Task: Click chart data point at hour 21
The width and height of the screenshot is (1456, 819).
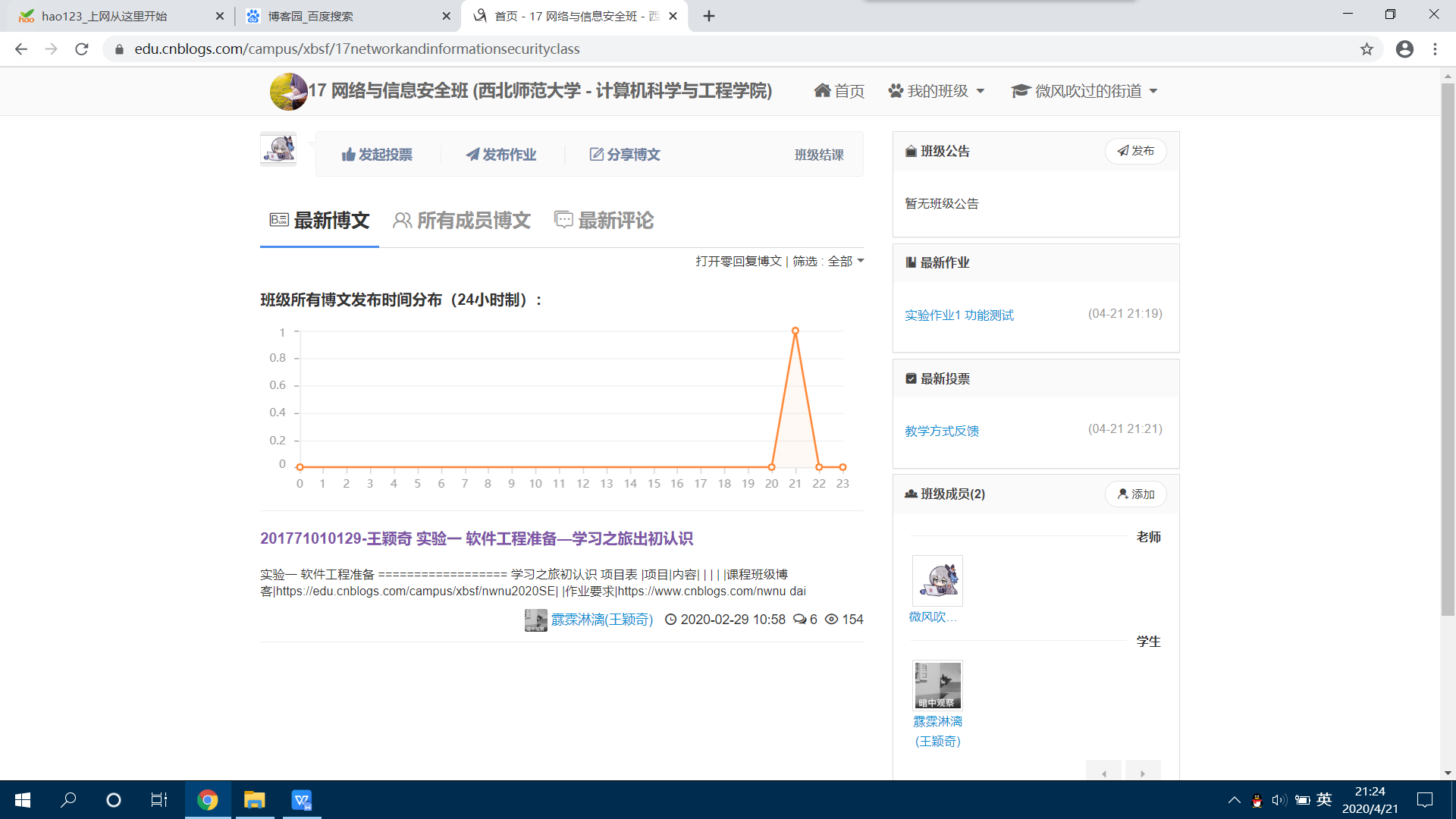Action: click(x=795, y=331)
